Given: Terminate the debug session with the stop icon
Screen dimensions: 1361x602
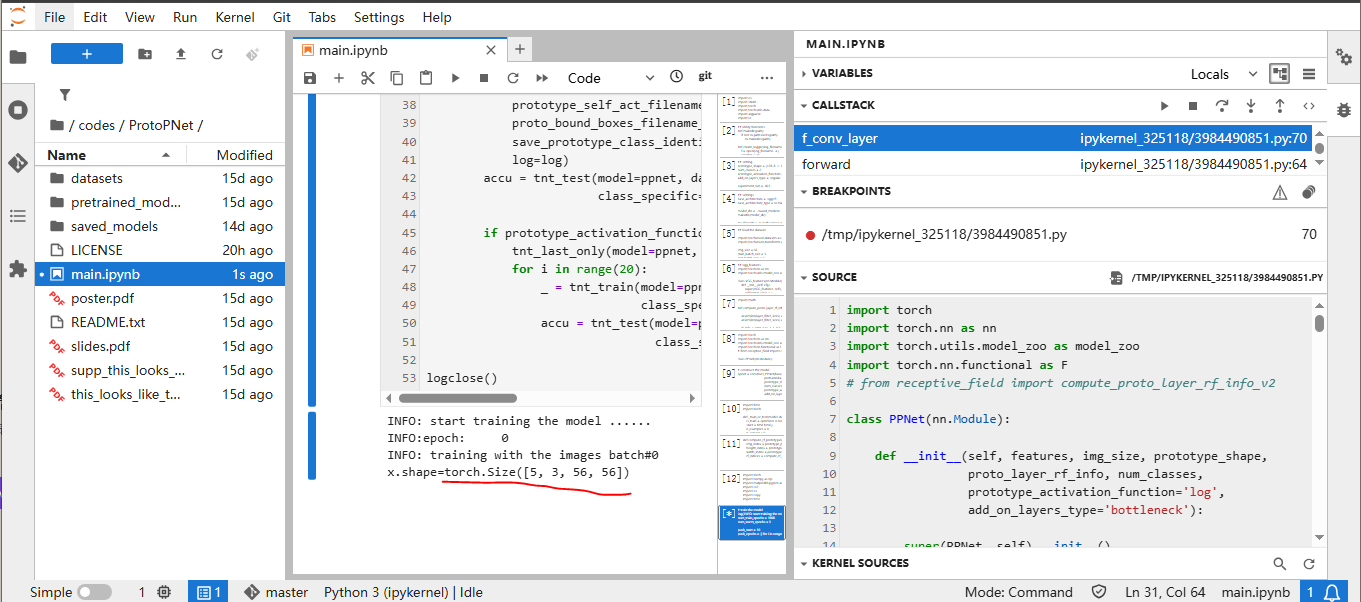Looking at the screenshot, I should point(1192,105).
